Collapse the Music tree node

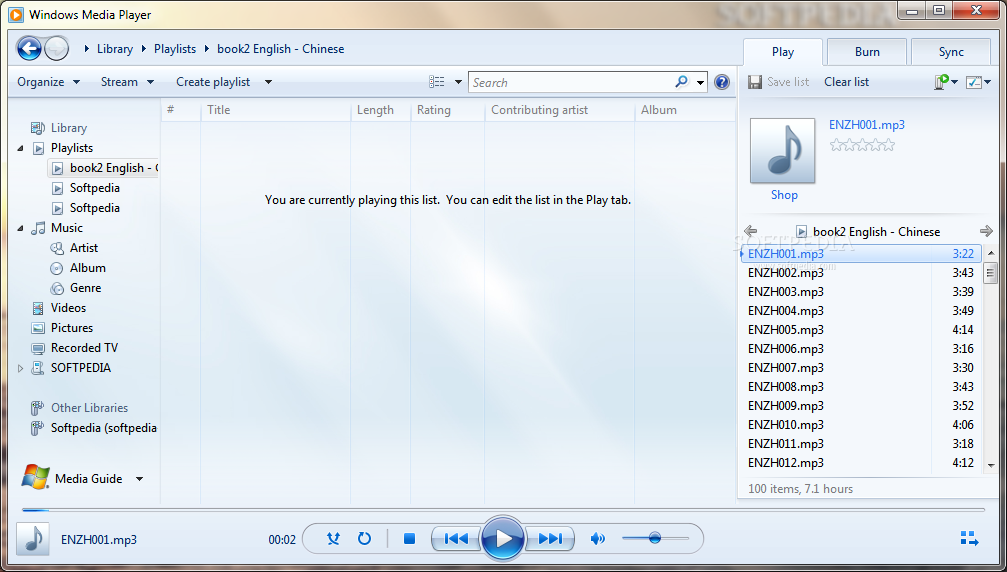point(21,228)
